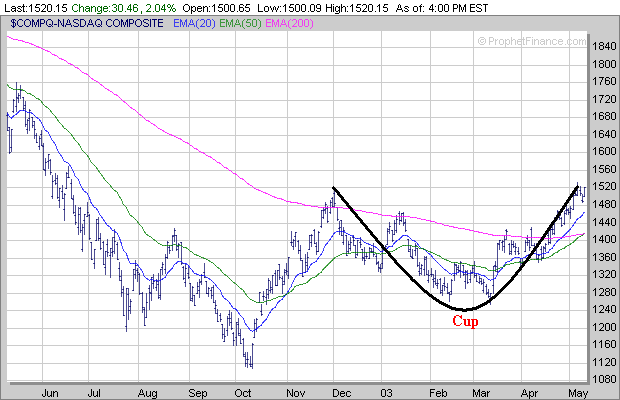Click the Mar month axis label
The height and width of the screenshot is (400, 620).
click(x=481, y=393)
